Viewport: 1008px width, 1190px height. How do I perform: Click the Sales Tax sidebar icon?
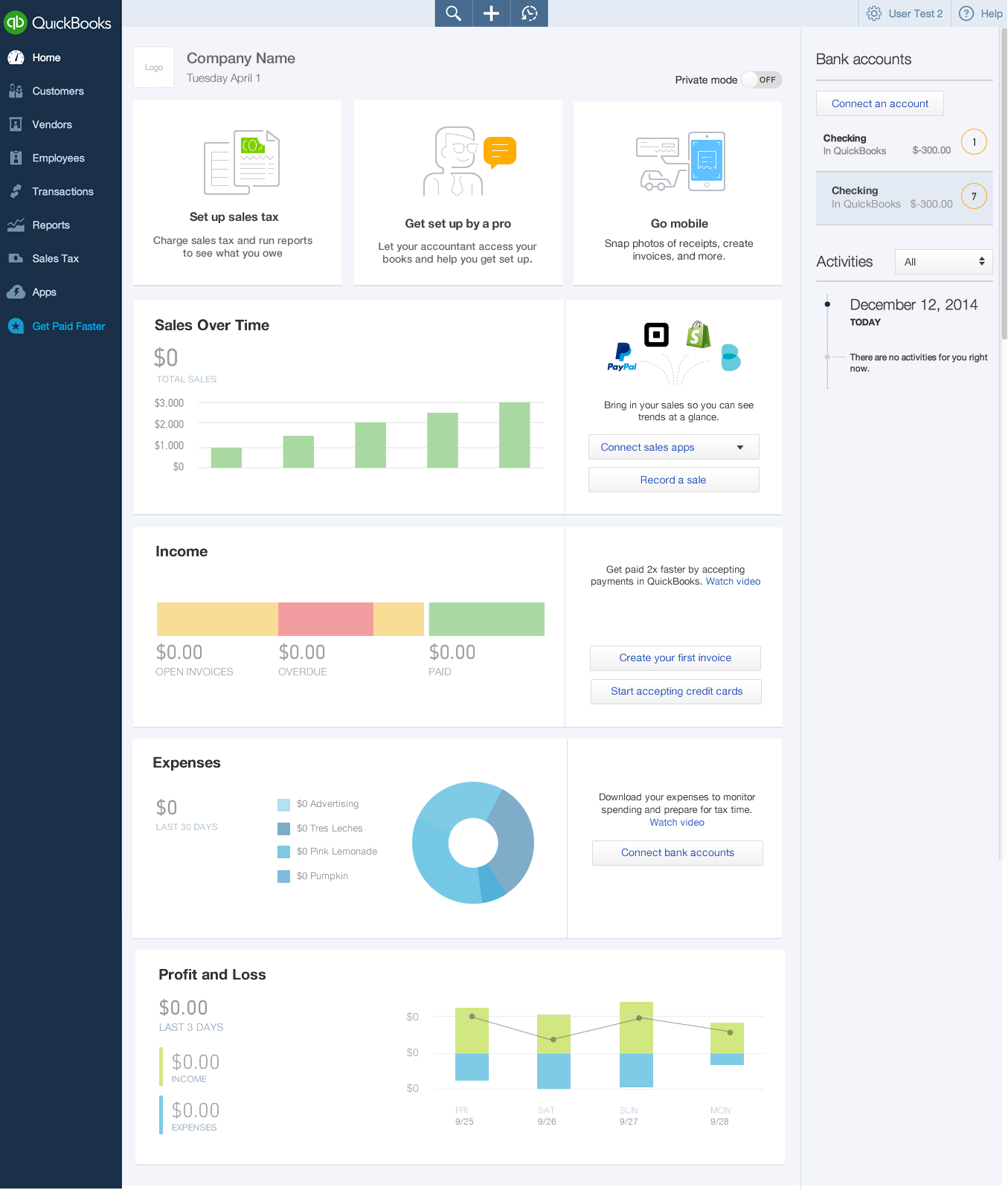(16, 258)
